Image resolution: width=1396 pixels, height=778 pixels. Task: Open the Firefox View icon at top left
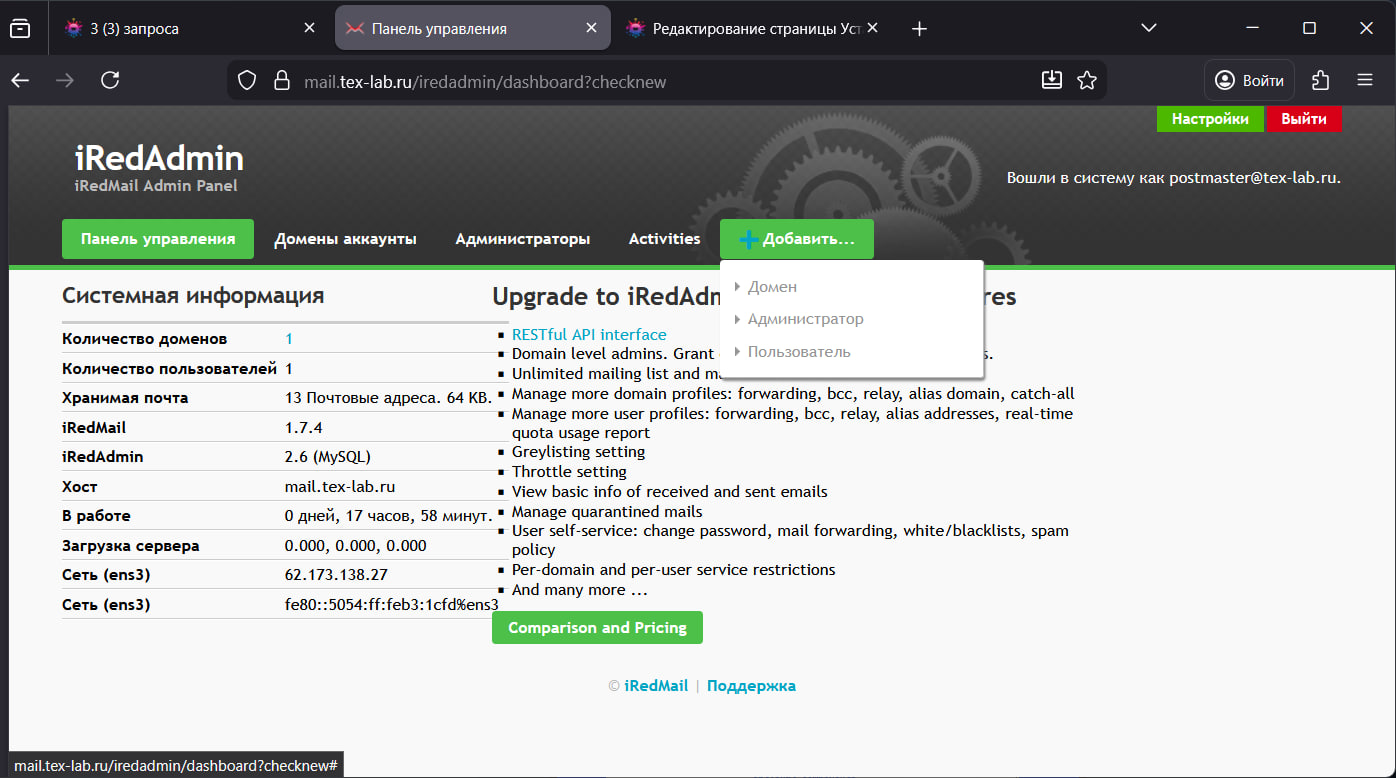20,29
